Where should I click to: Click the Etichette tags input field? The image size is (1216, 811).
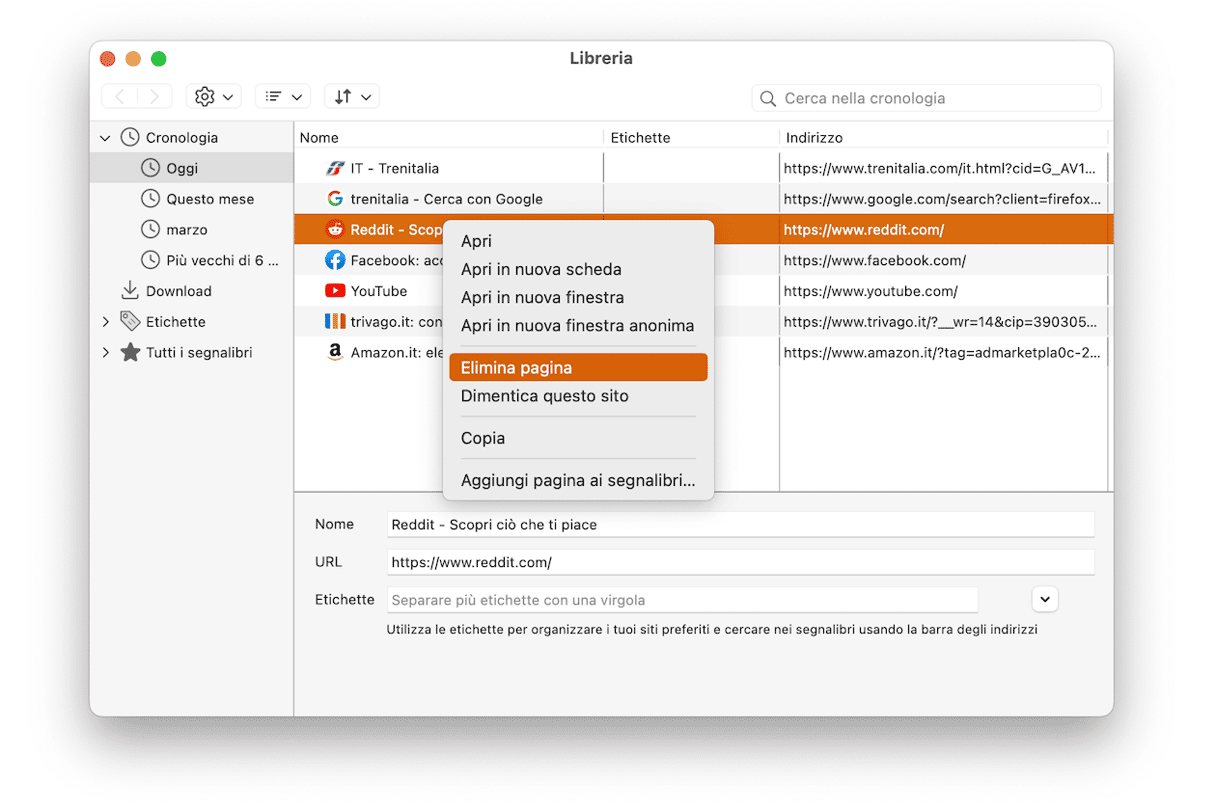[682, 600]
